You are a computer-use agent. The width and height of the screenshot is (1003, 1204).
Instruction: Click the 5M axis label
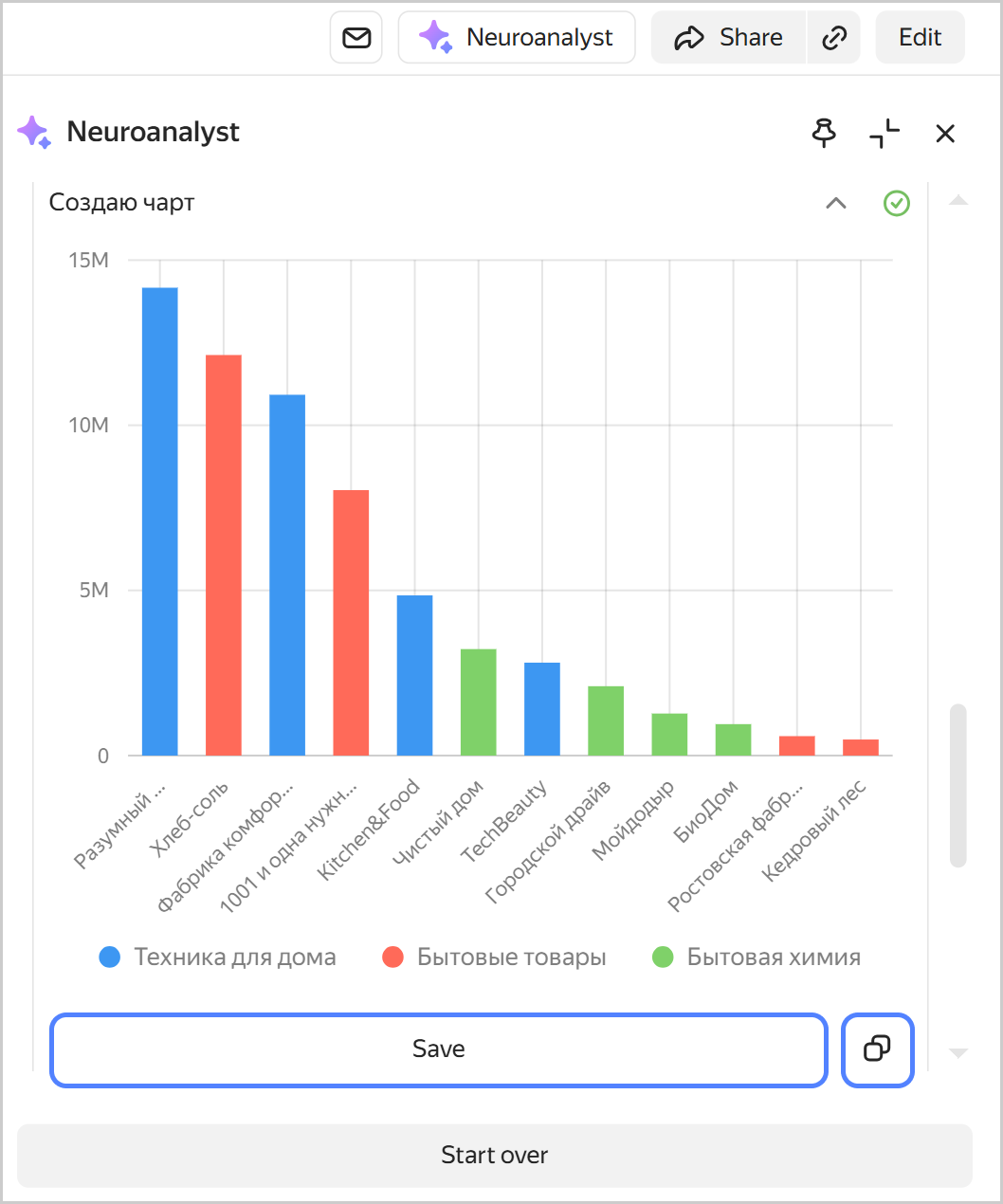[x=94, y=591]
